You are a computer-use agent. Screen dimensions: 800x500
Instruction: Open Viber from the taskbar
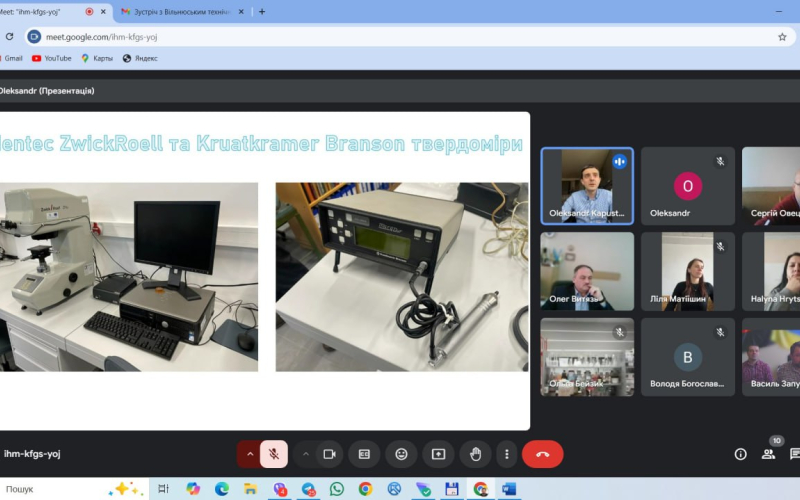coord(280,489)
